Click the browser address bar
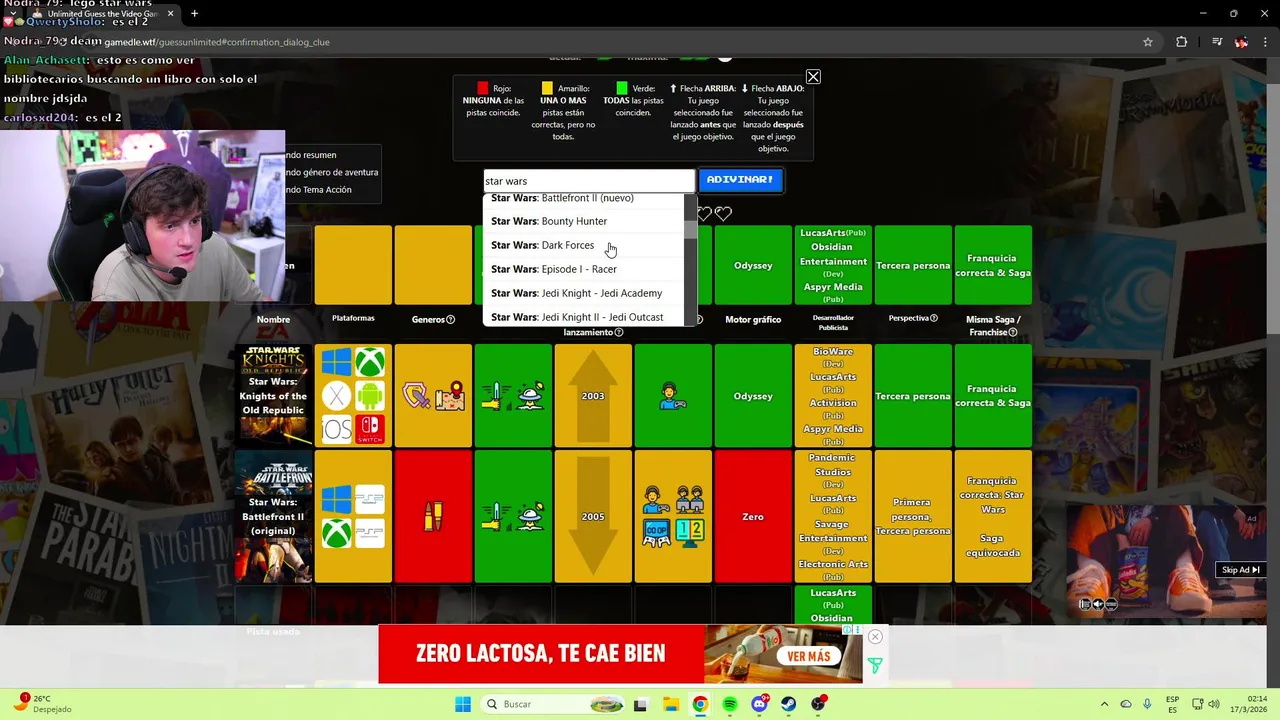Image resolution: width=1280 pixels, height=720 pixels. pyautogui.click(x=620, y=42)
